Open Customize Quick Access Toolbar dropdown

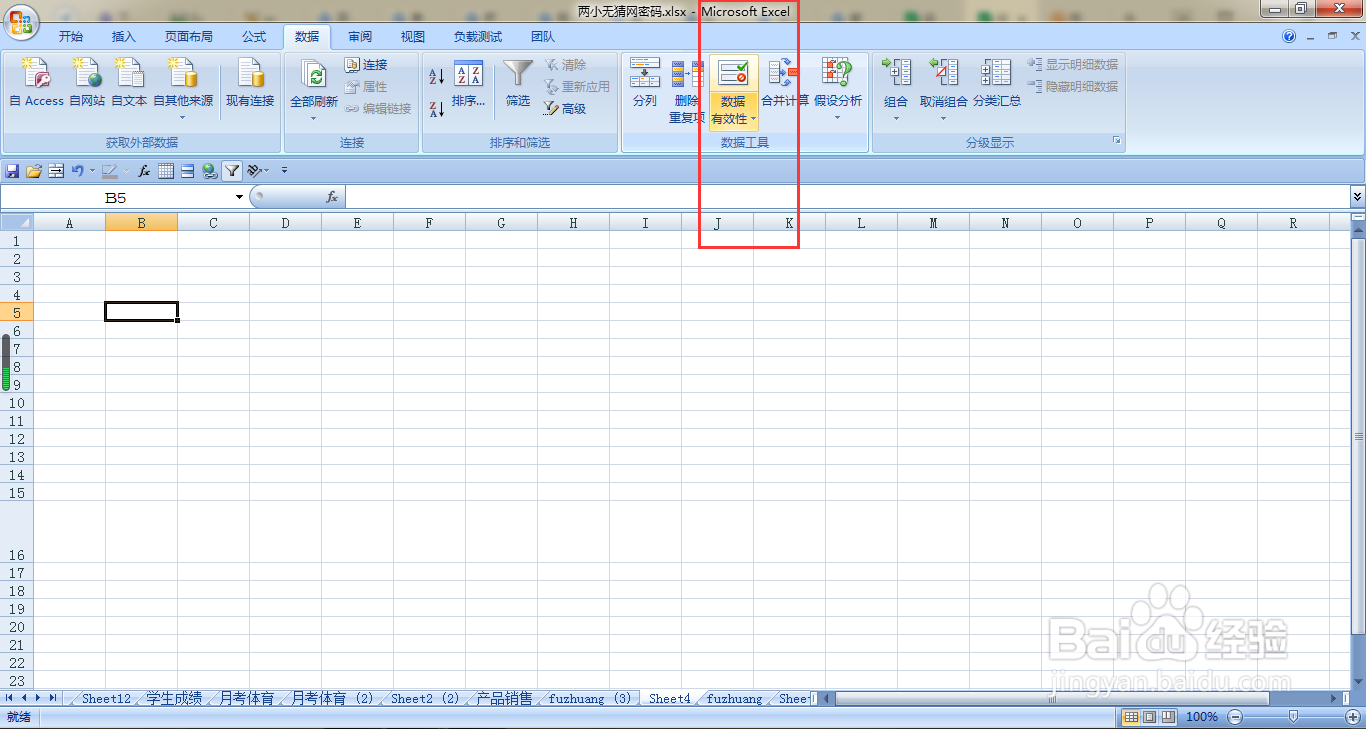point(285,171)
